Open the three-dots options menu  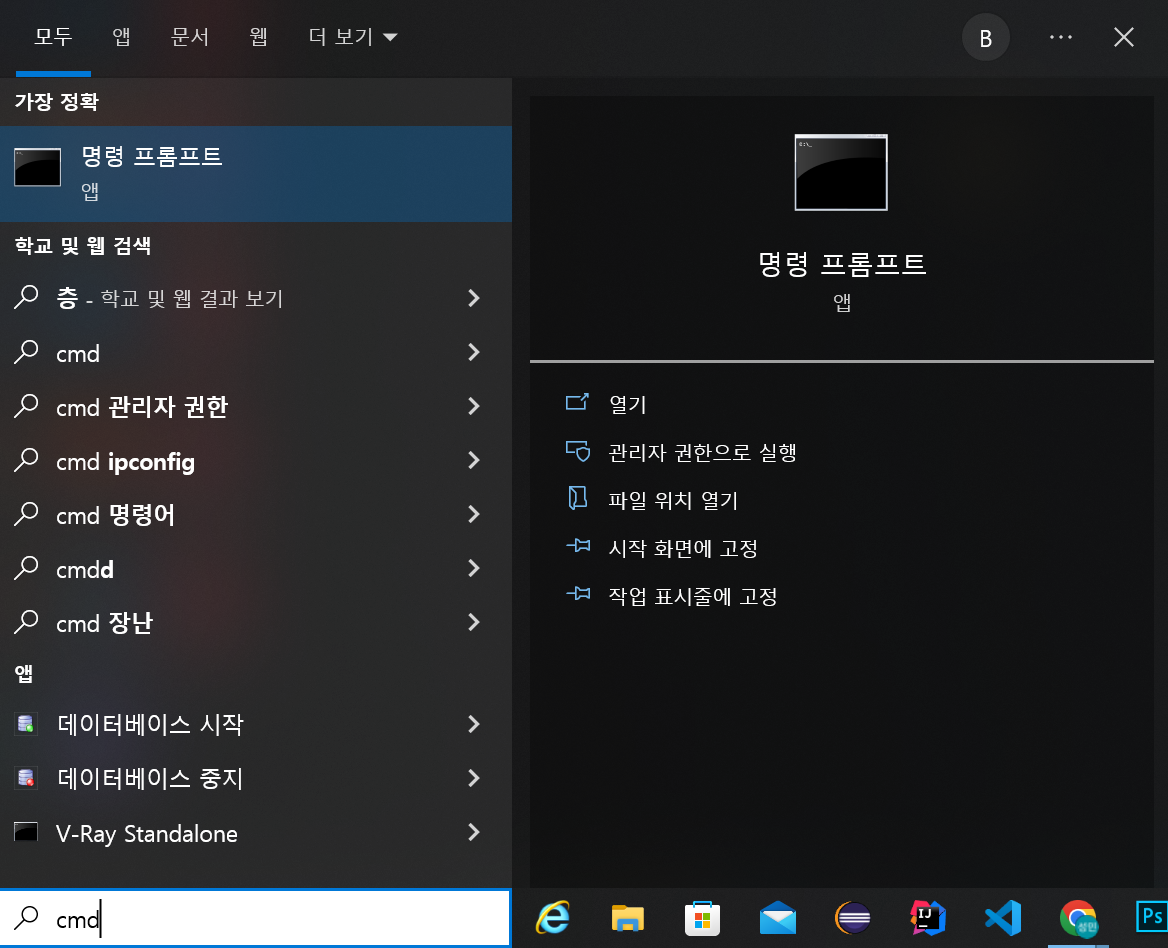(1061, 37)
